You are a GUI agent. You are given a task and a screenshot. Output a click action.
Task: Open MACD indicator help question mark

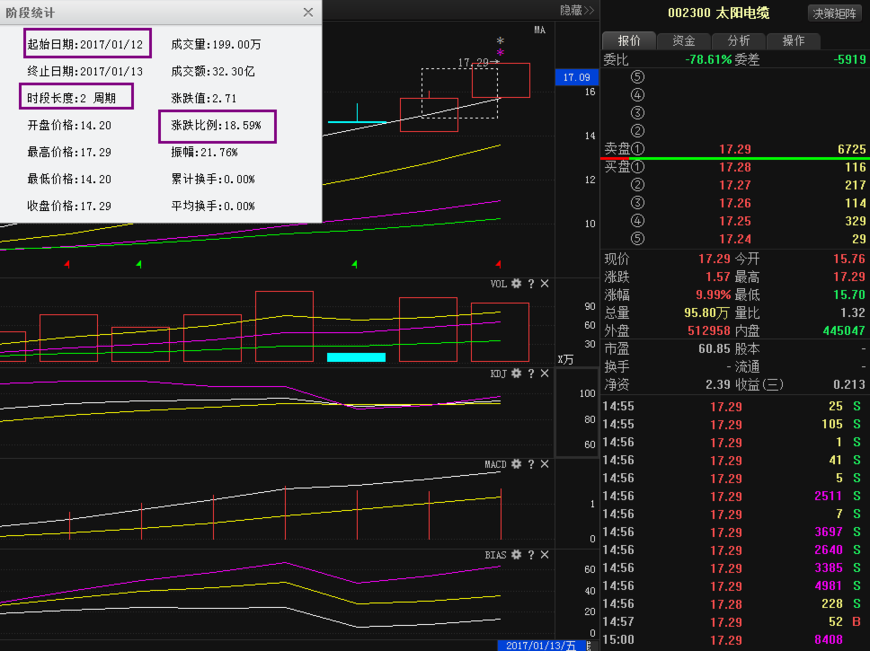pyautogui.click(x=531, y=464)
